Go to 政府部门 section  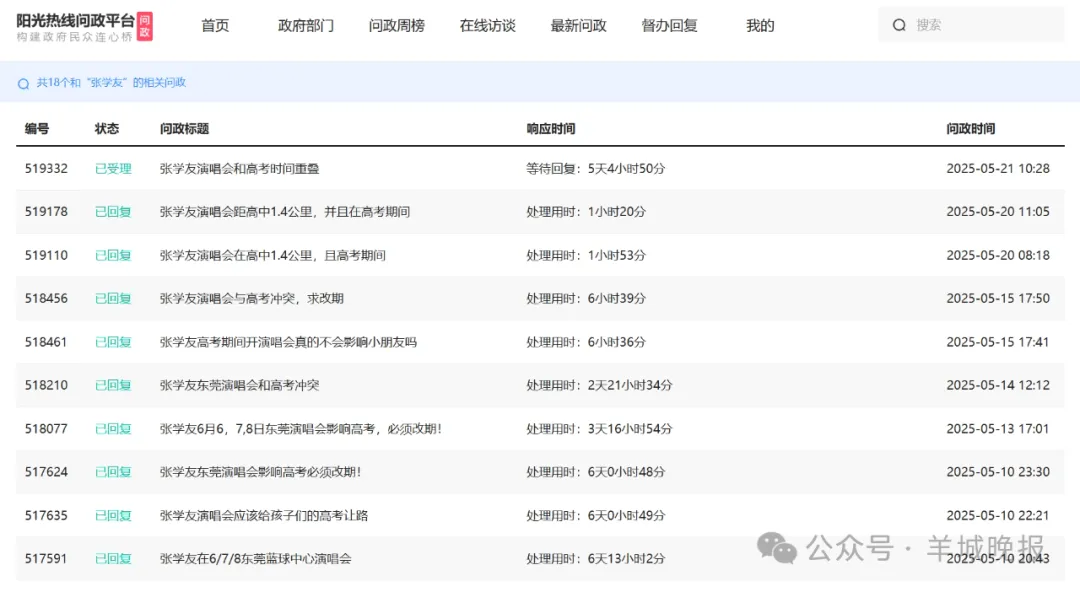point(306,26)
